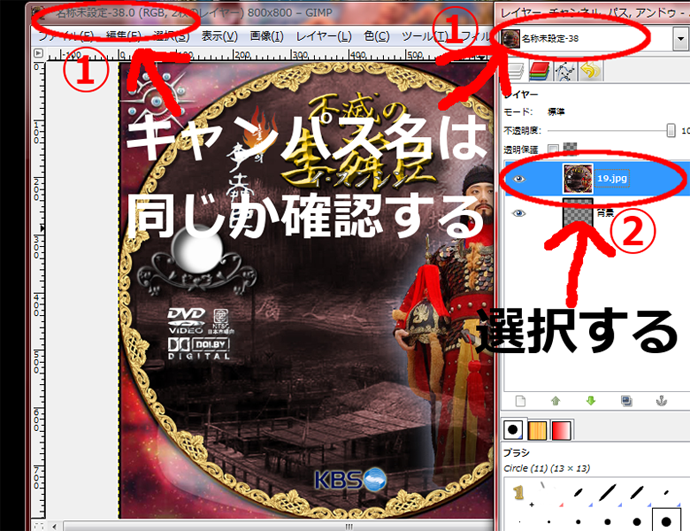Select the 背景 layer checkered thumbnail
This screenshot has width=690, height=531.
578,214
